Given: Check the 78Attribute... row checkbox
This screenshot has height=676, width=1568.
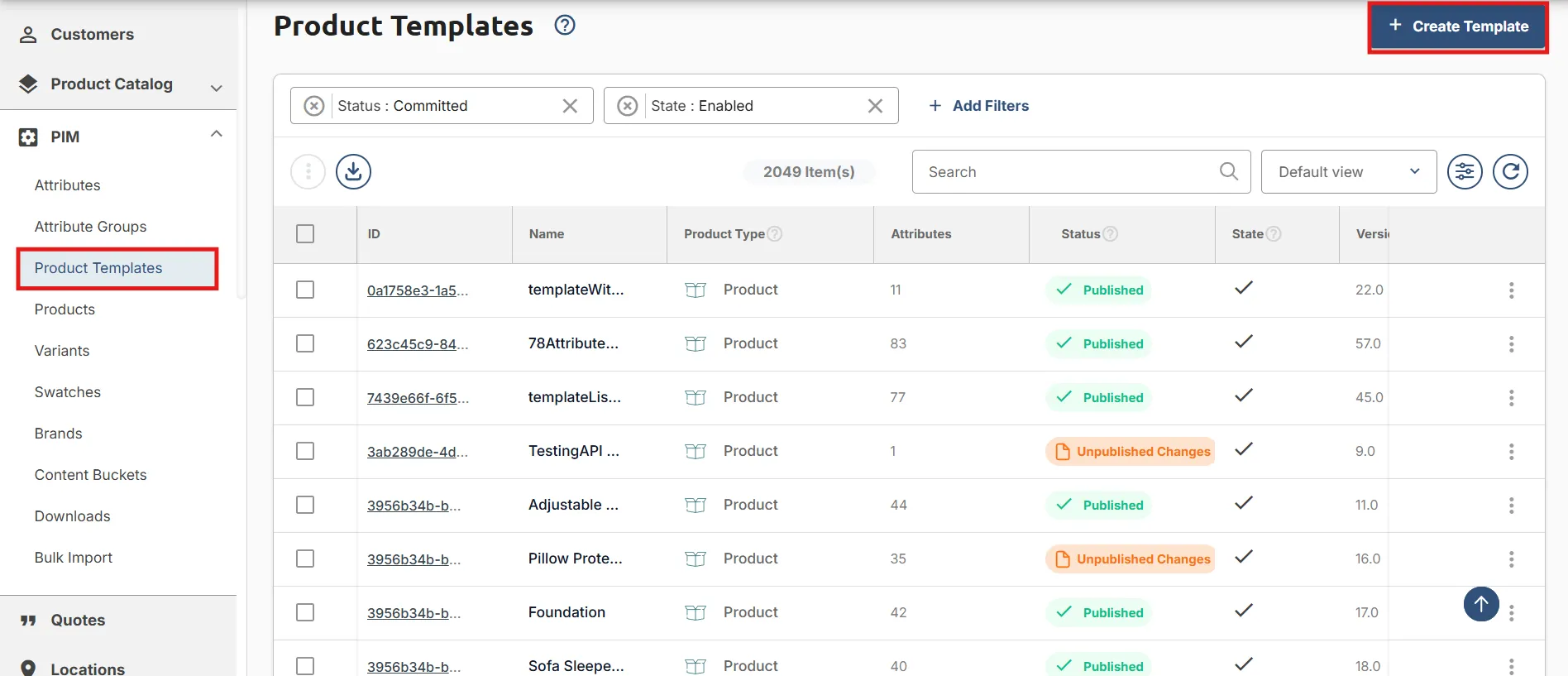Looking at the screenshot, I should tap(305, 343).
